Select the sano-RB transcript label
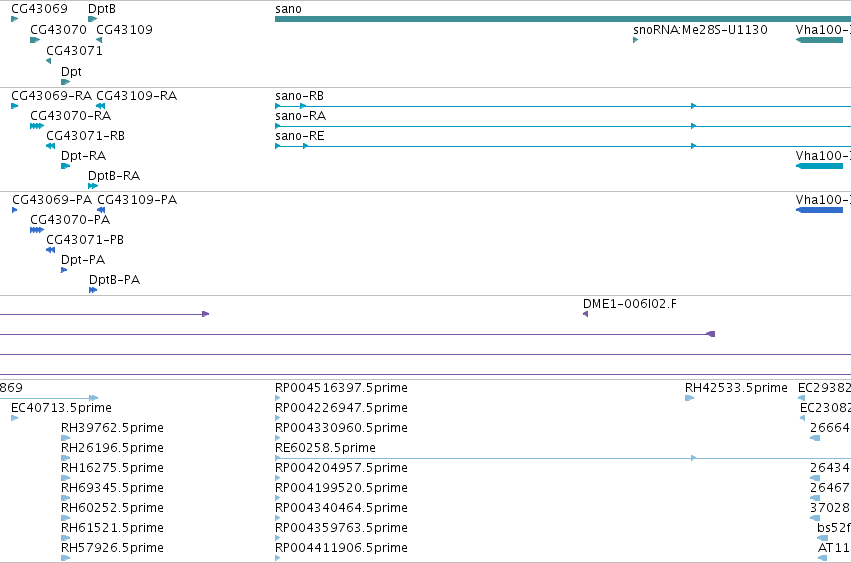This screenshot has width=851, height=563. 300,96
